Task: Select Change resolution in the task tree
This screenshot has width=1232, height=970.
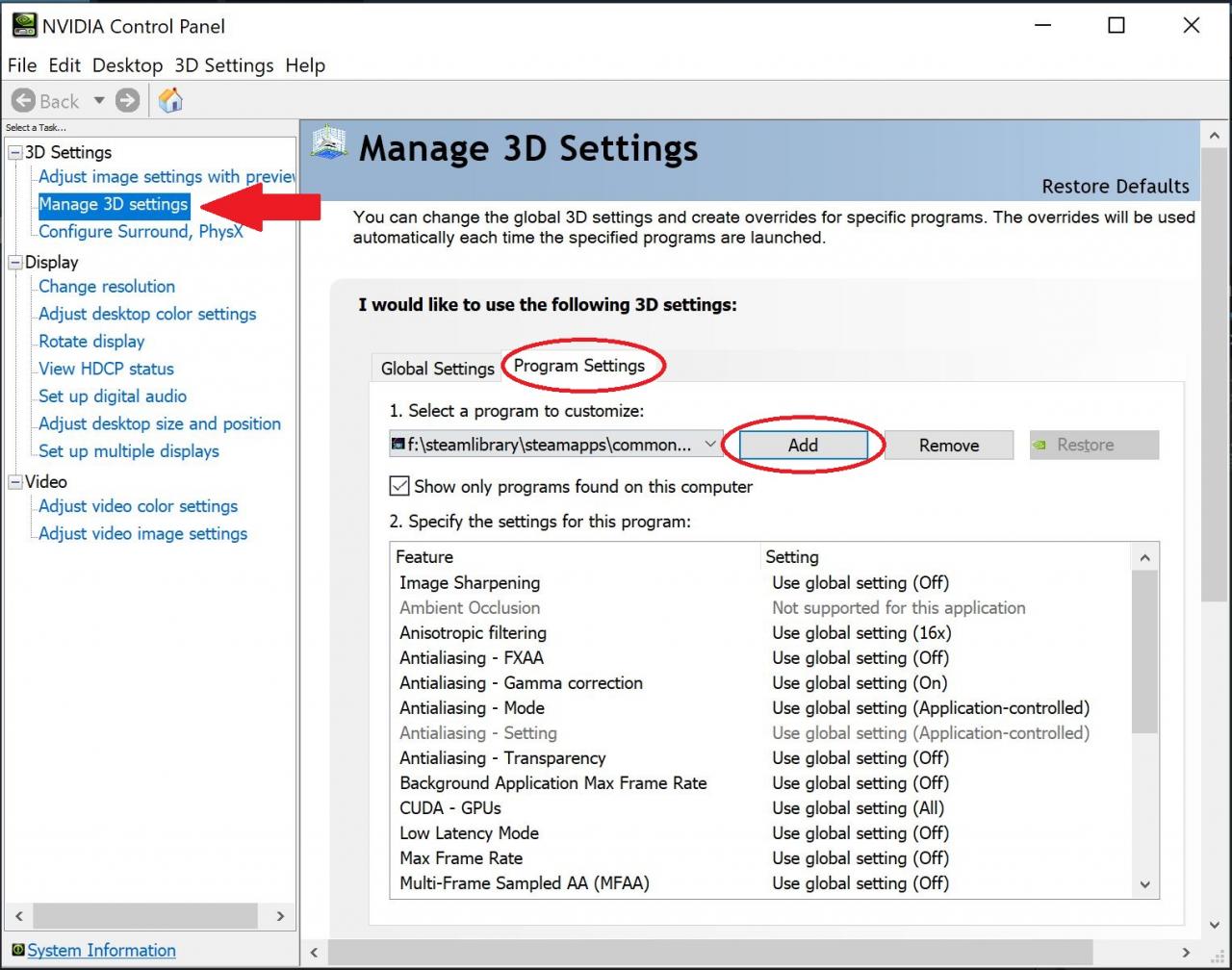Action: pos(107,286)
